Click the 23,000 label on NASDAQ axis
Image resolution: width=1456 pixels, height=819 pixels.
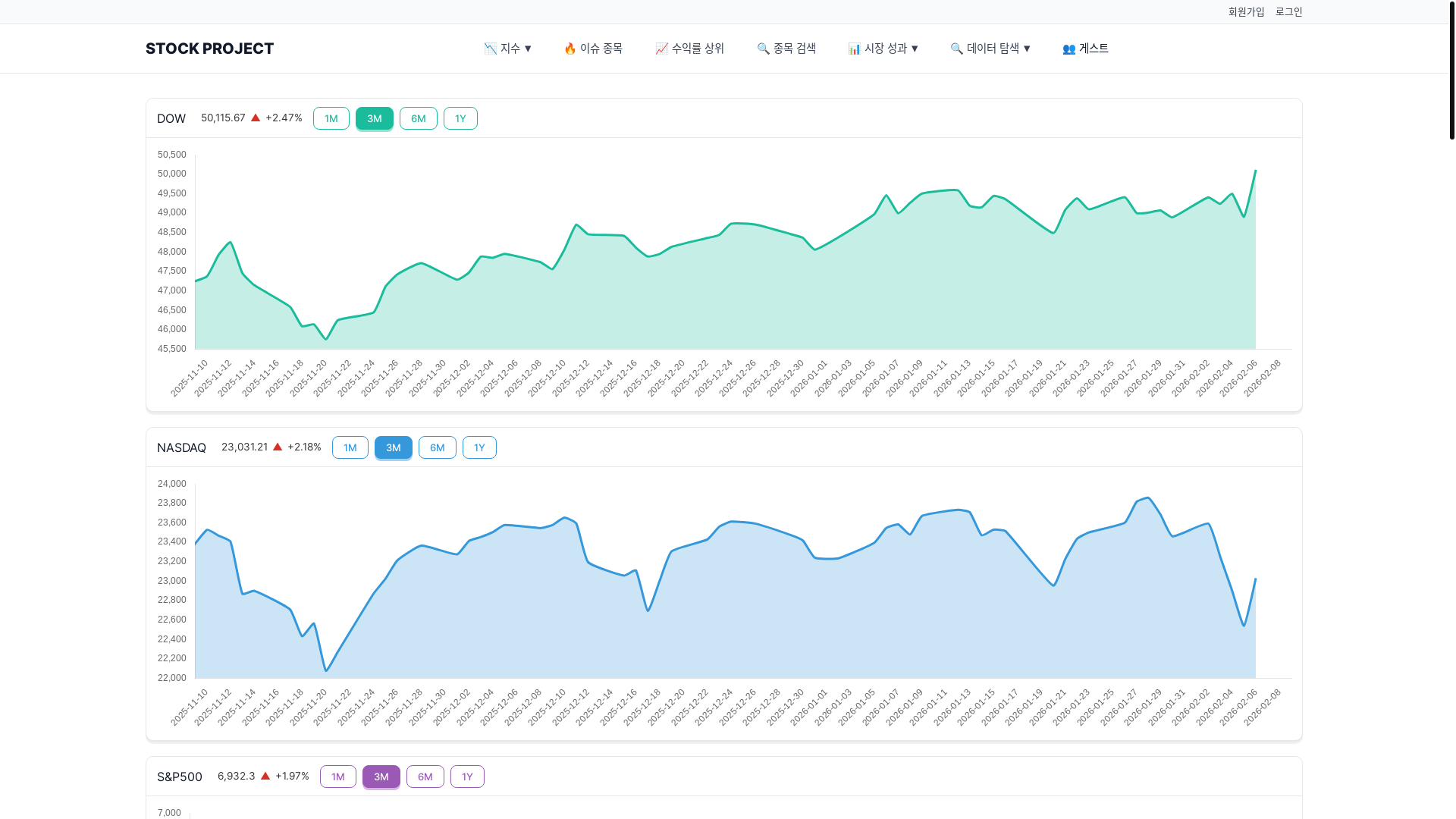(x=171, y=581)
